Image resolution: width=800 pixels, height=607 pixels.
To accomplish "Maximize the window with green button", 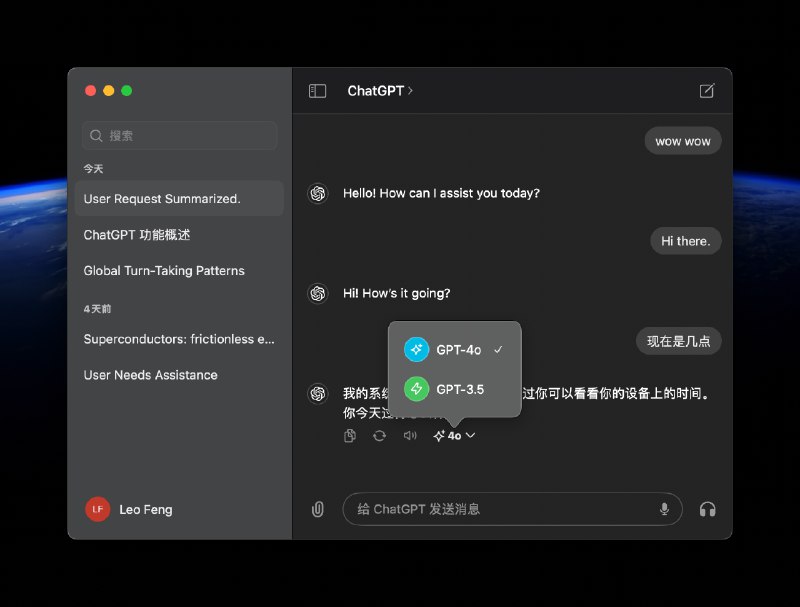I will click(127, 90).
